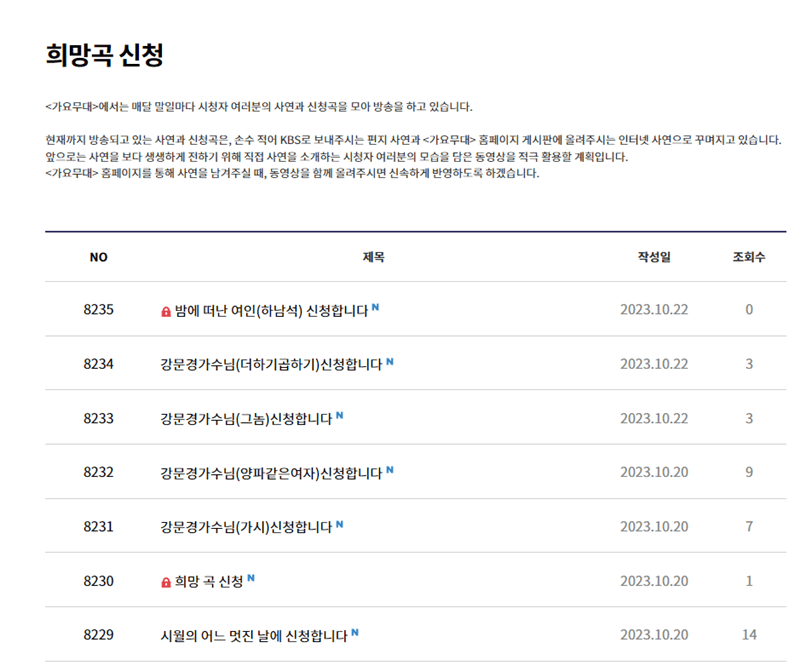
Task: Click the line starting 현재까지 방송되고 있는
Action: [413, 140]
